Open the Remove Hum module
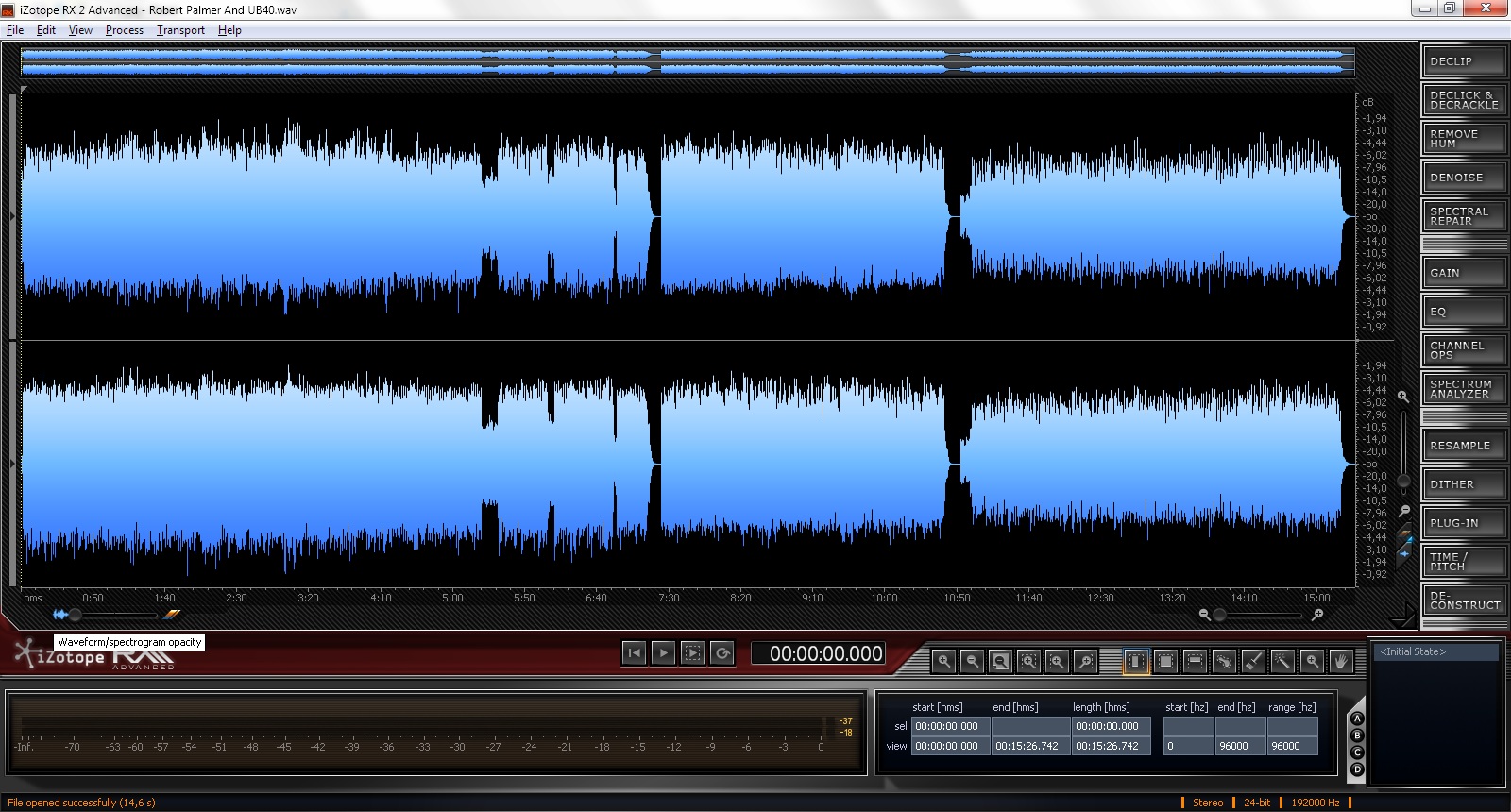Screen dimensions: 1511x812 click(1464, 139)
